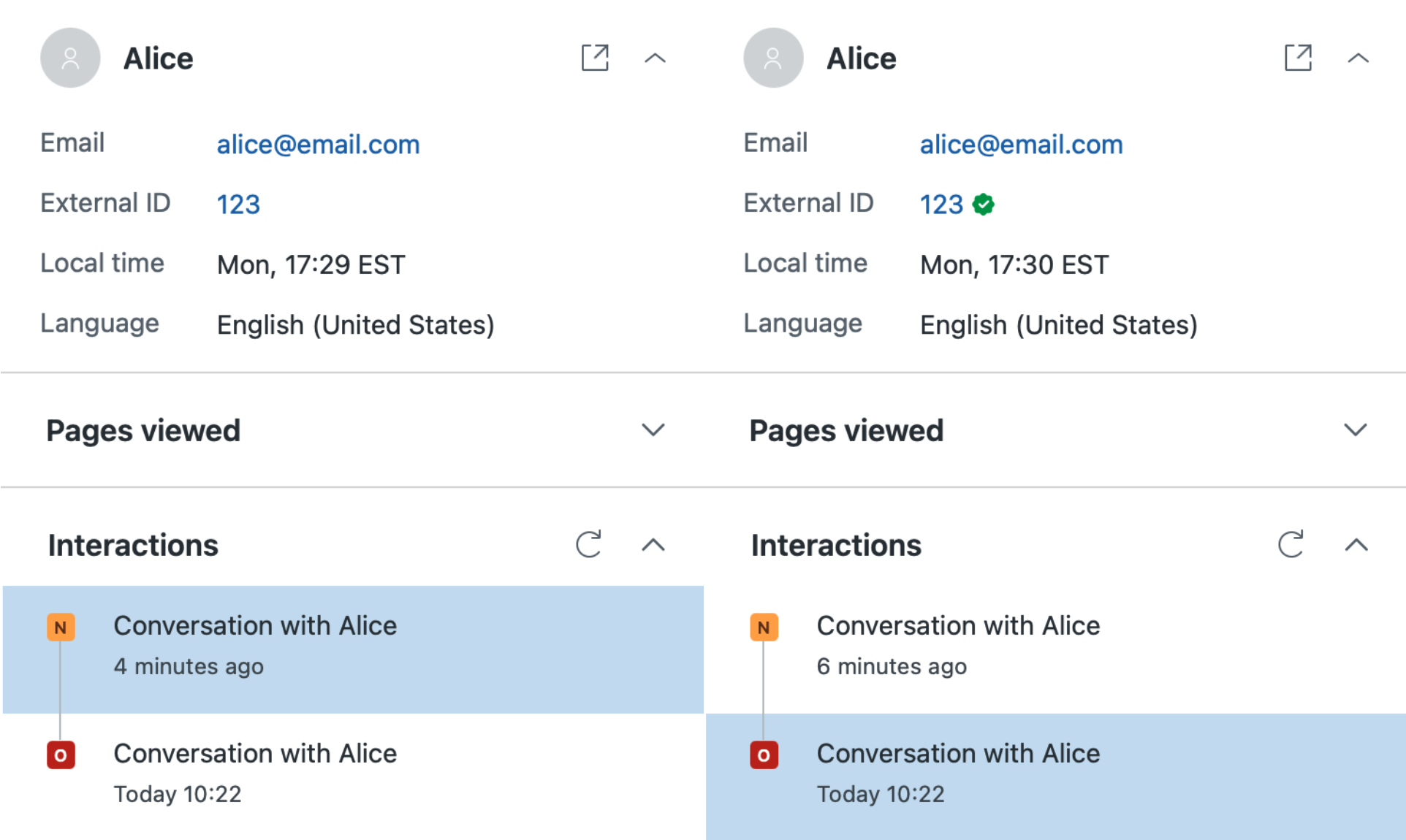Click orange N status icon in right panel
This screenshot has height=840, width=1406.
click(x=764, y=627)
